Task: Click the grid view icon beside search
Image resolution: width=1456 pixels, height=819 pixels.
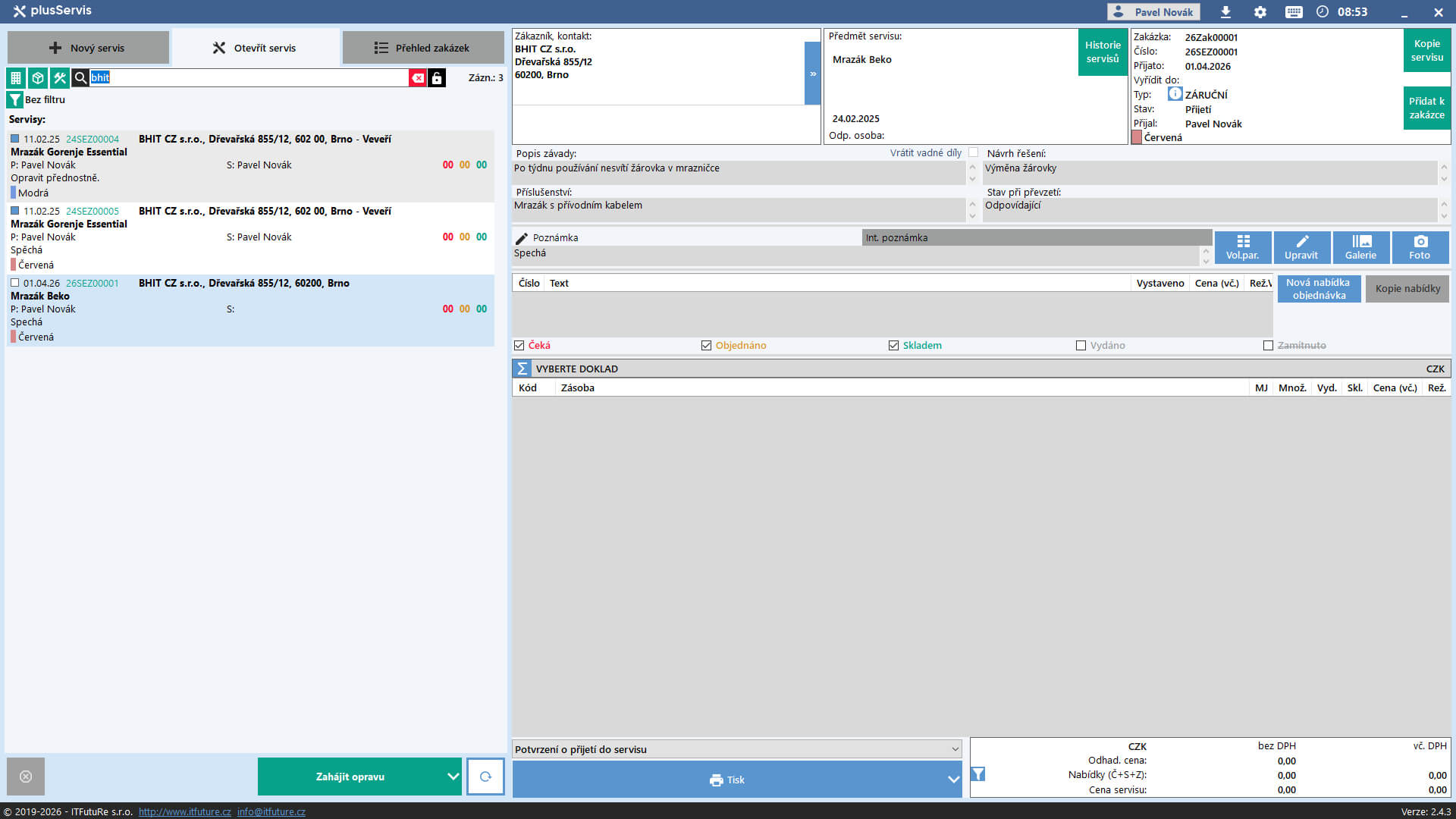Action: (15, 78)
